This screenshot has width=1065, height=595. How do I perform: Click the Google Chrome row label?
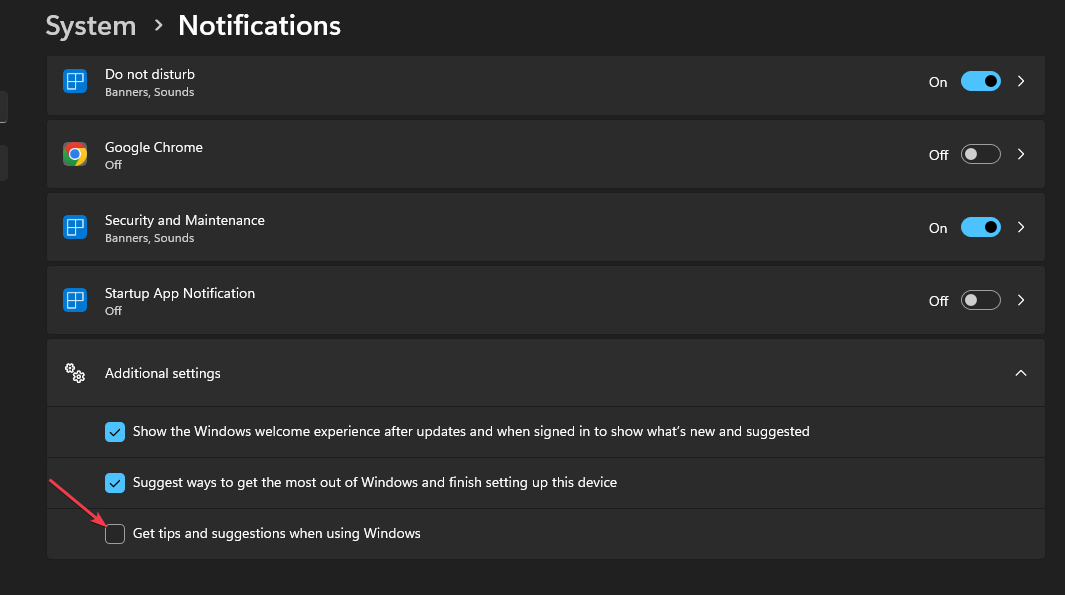[154, 147]
